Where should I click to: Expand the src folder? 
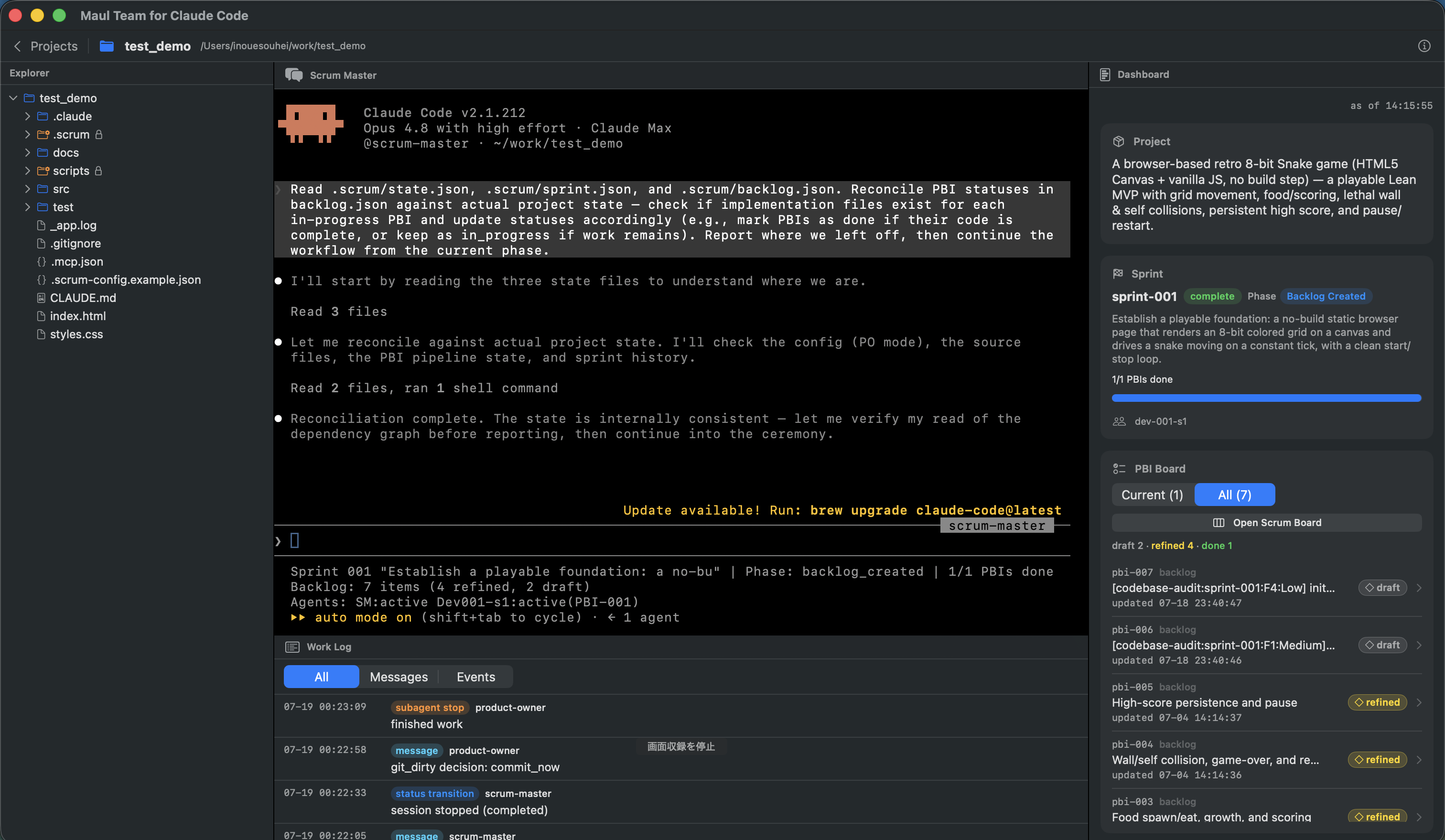[27, 189]
